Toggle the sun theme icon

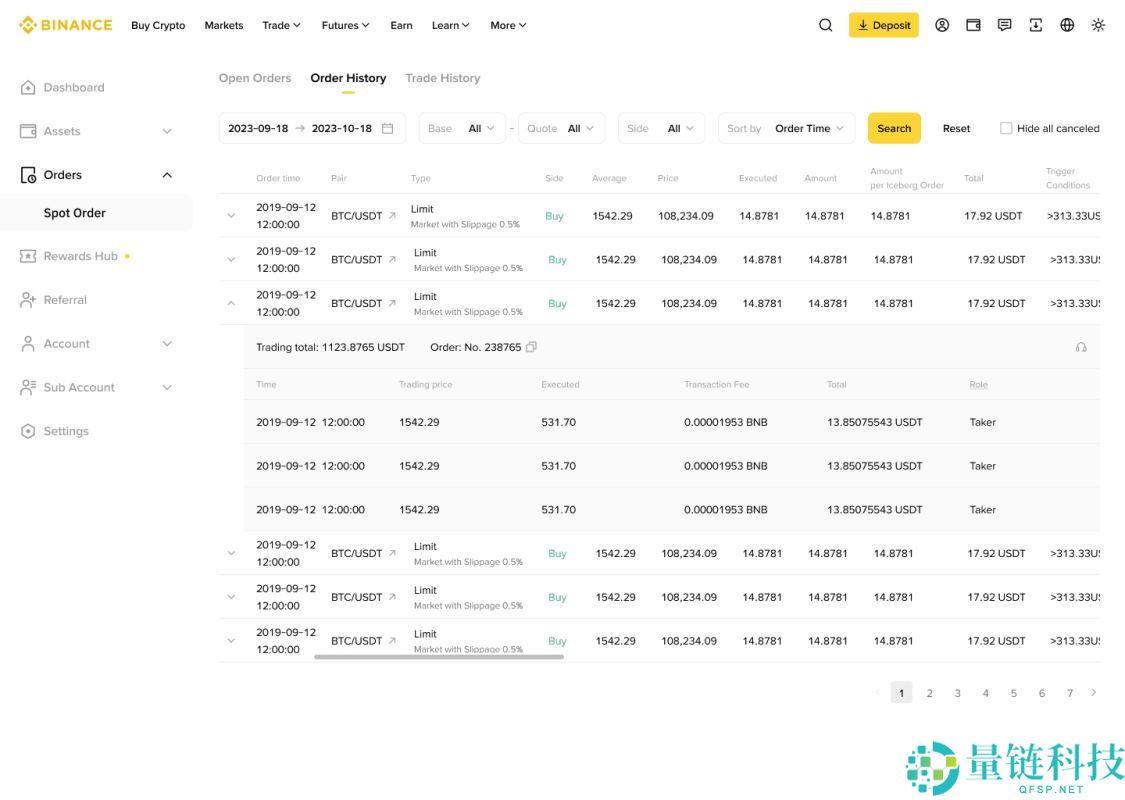click(x=1098, y=25)
